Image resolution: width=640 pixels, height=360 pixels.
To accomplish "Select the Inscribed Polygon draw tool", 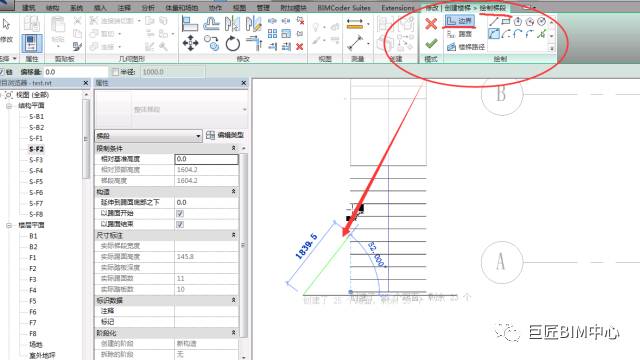I will [518, 21].
